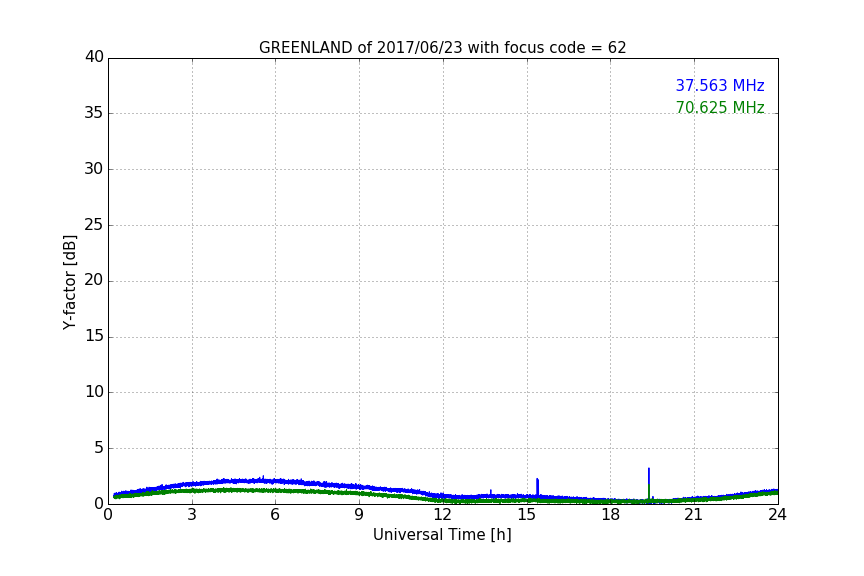Click the y-axis tick label 35
The height and width of the screenshot is (576, 864).
(x=94, y=113)
